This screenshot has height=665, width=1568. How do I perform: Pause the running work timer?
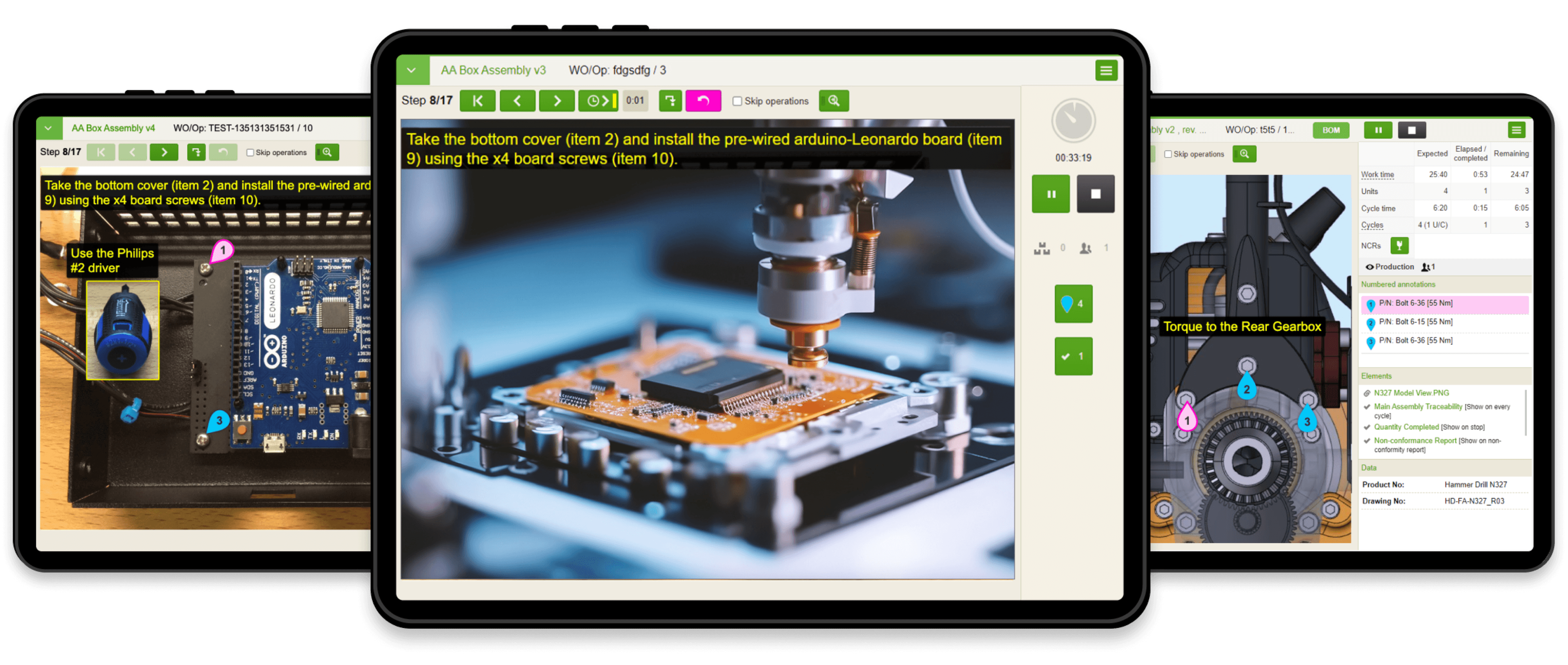pos(1051,194)
